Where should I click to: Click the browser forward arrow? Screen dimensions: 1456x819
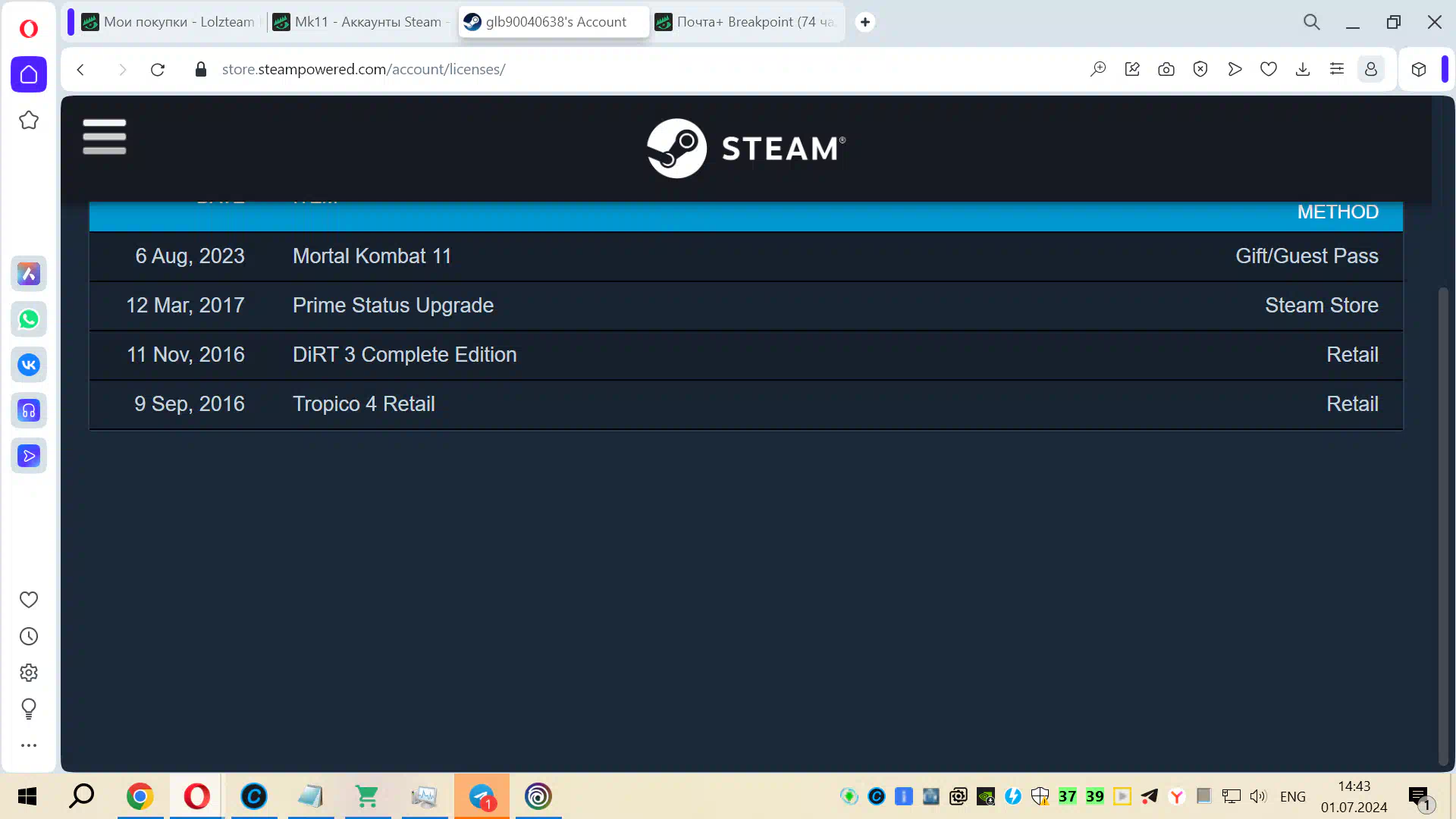[122, 70]
